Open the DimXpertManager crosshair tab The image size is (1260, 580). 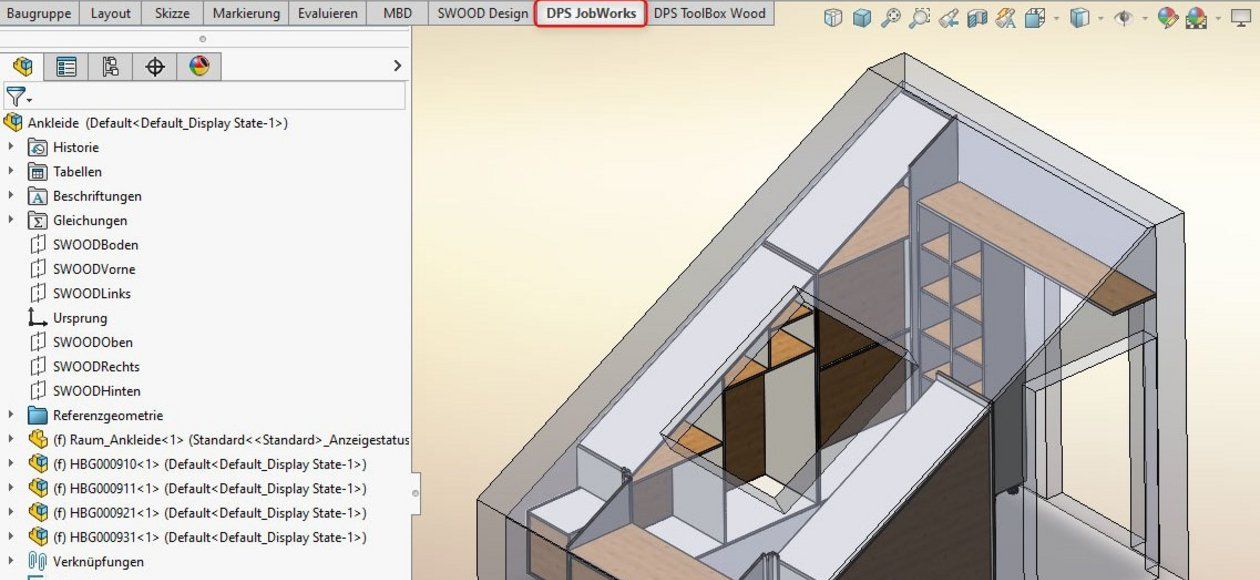pos(155,67)
